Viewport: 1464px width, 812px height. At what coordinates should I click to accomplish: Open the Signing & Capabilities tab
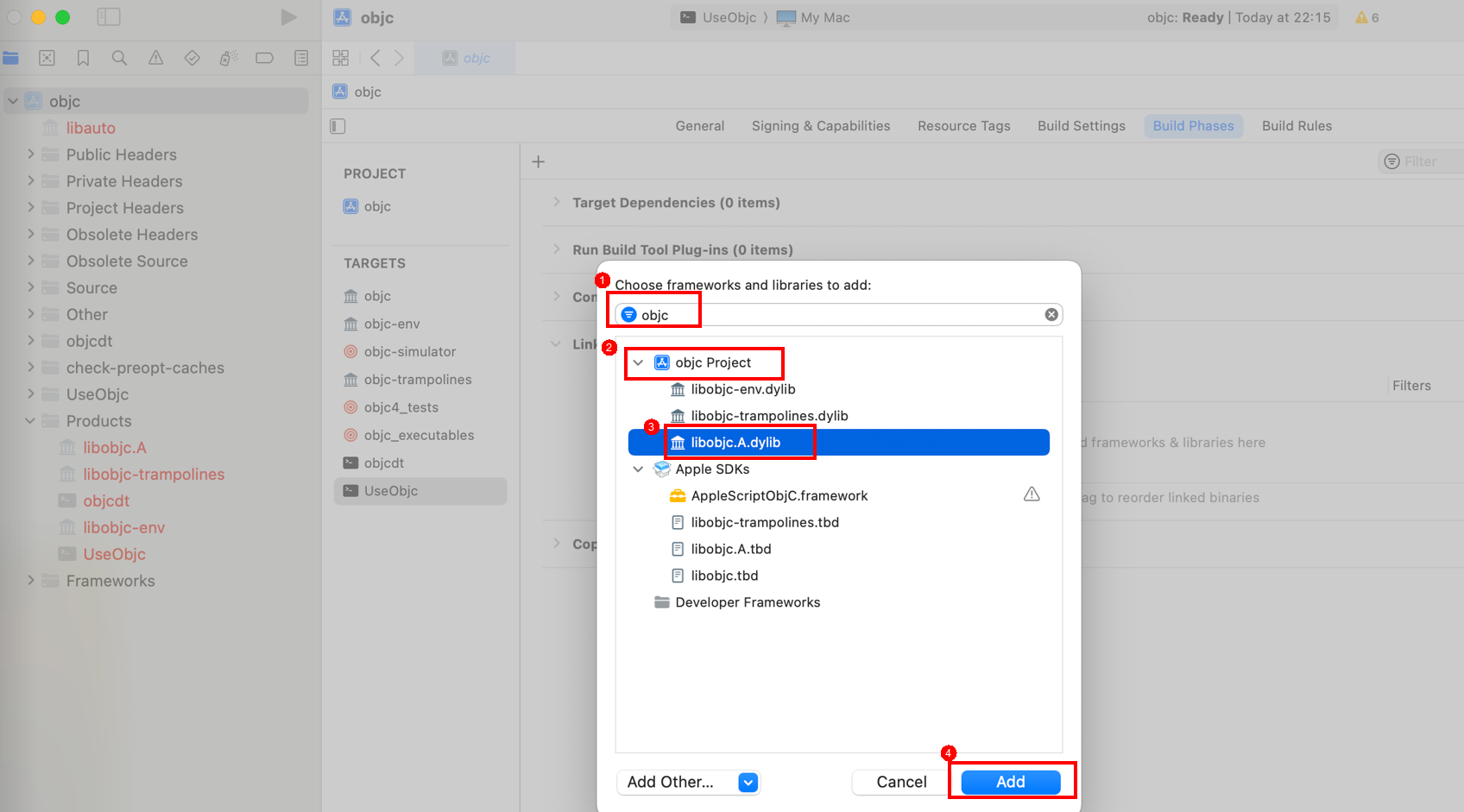[x=820, y=126]
